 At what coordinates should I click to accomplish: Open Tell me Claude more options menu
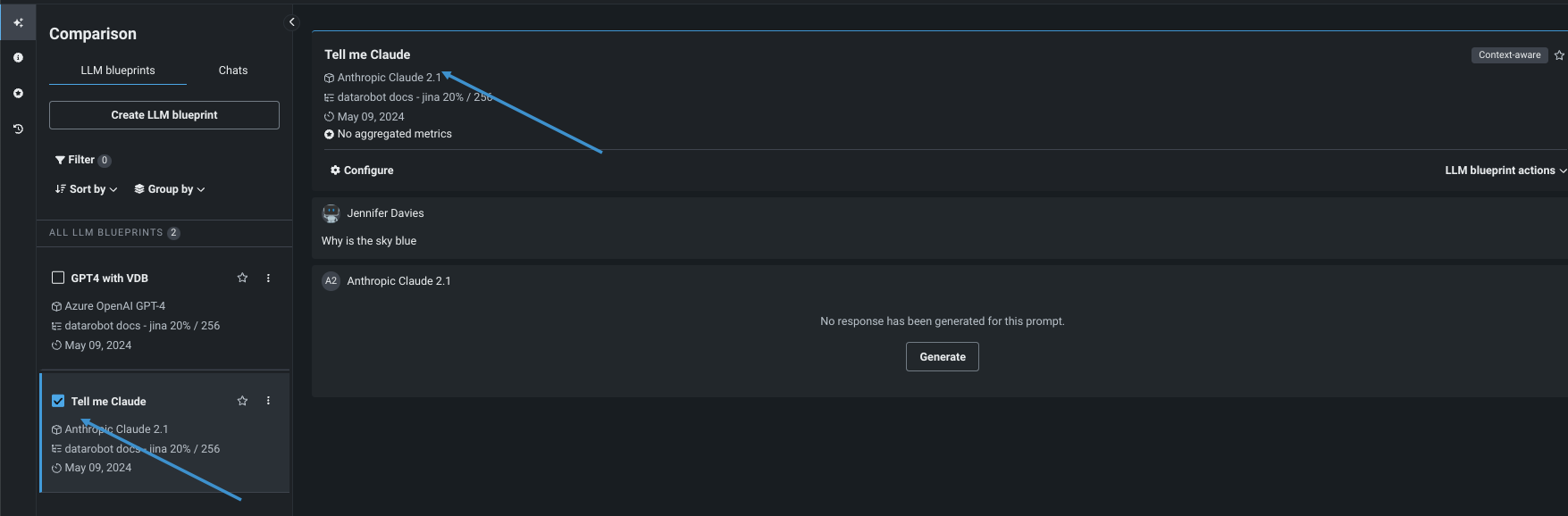pyautogui.click(x=268, y=401)
